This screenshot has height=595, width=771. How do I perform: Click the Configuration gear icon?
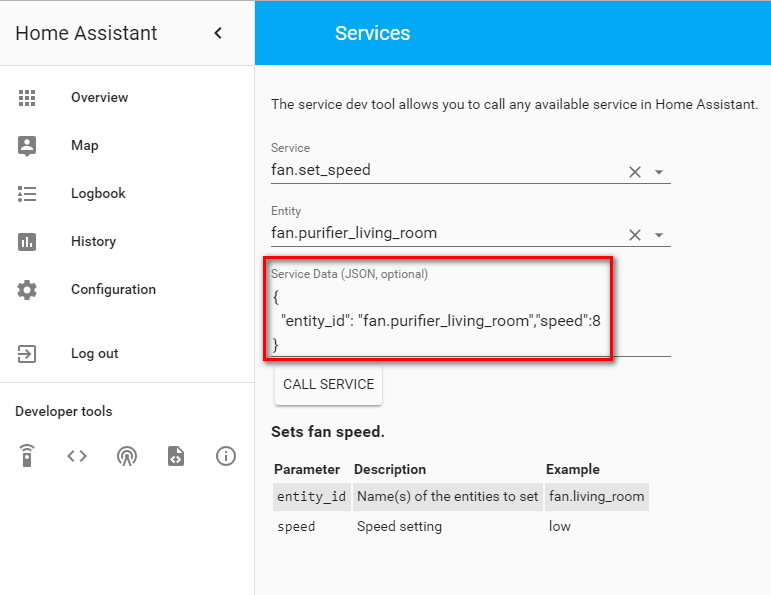27,290
